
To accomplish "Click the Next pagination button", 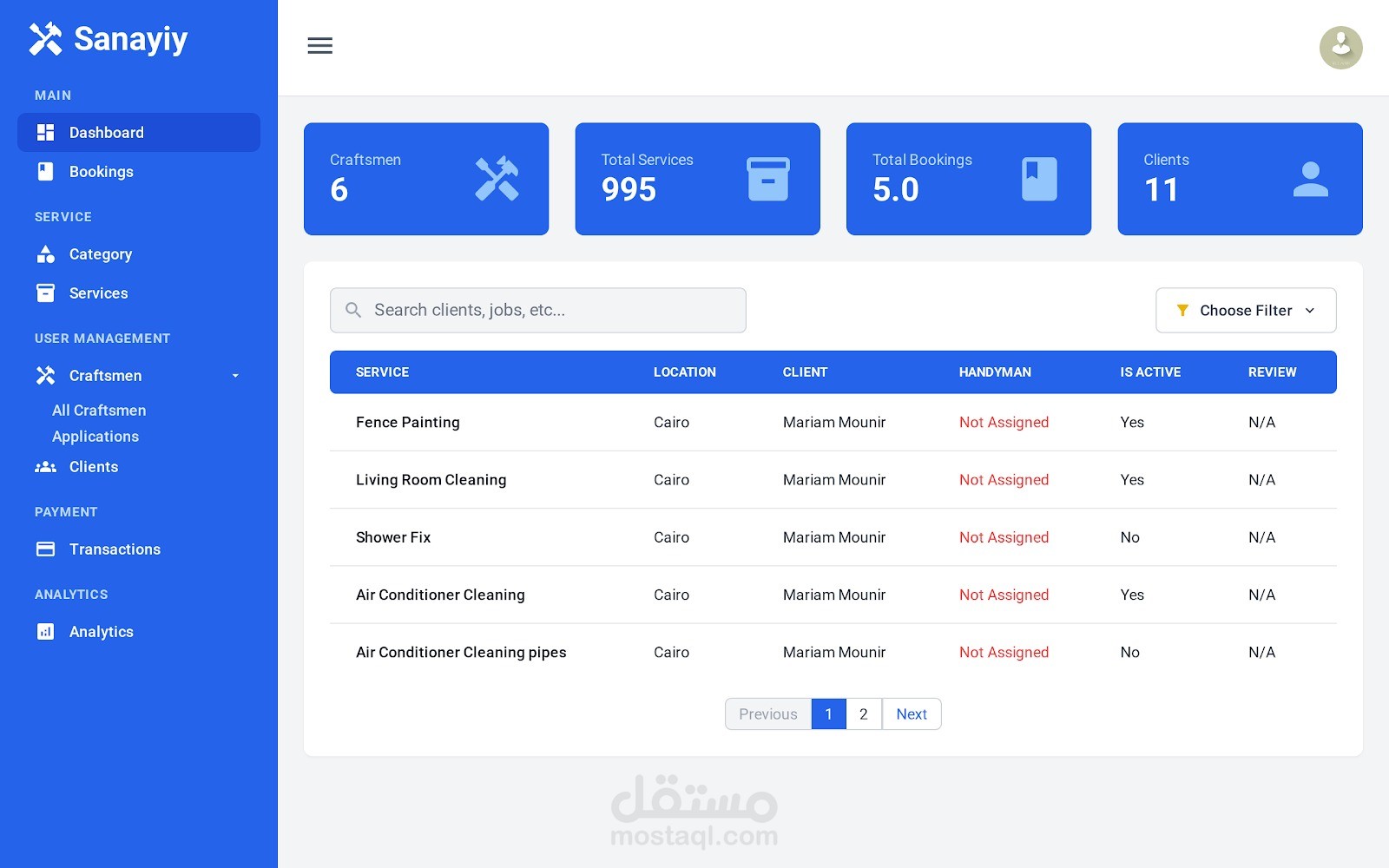I will coord(911,713).
